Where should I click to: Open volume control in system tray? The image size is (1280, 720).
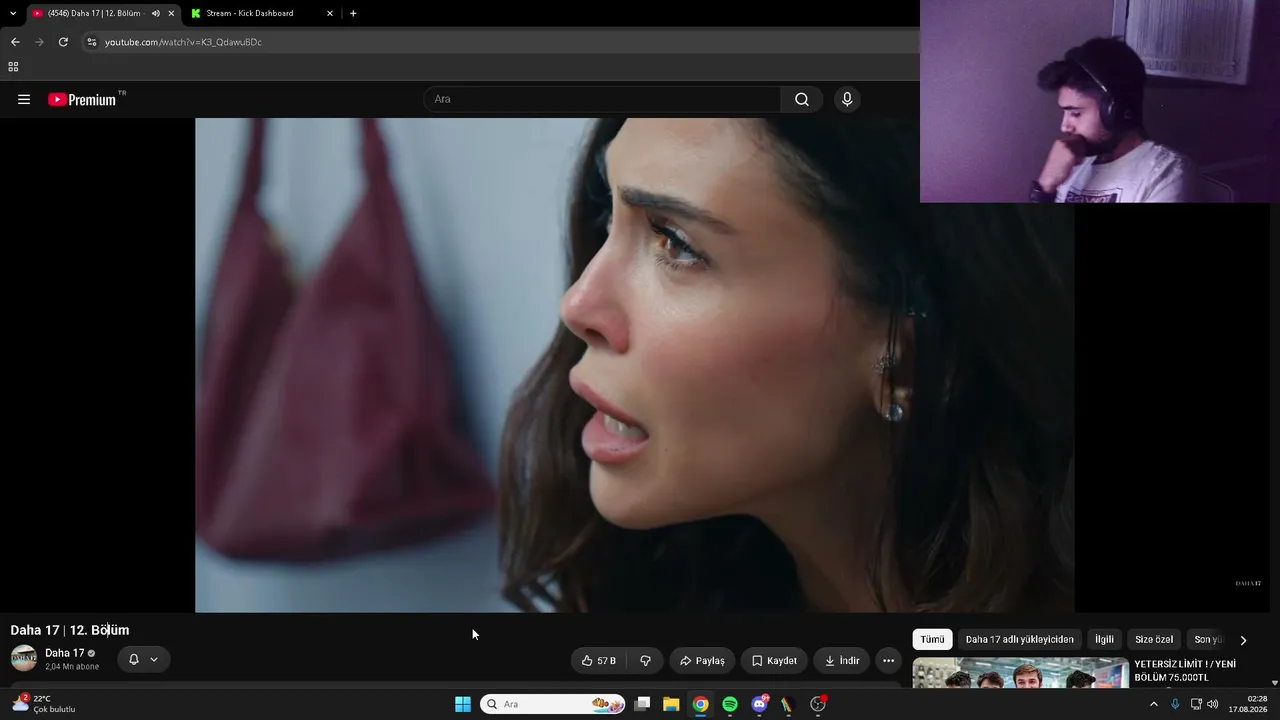pyautogui.click(x=1213, y=704)
